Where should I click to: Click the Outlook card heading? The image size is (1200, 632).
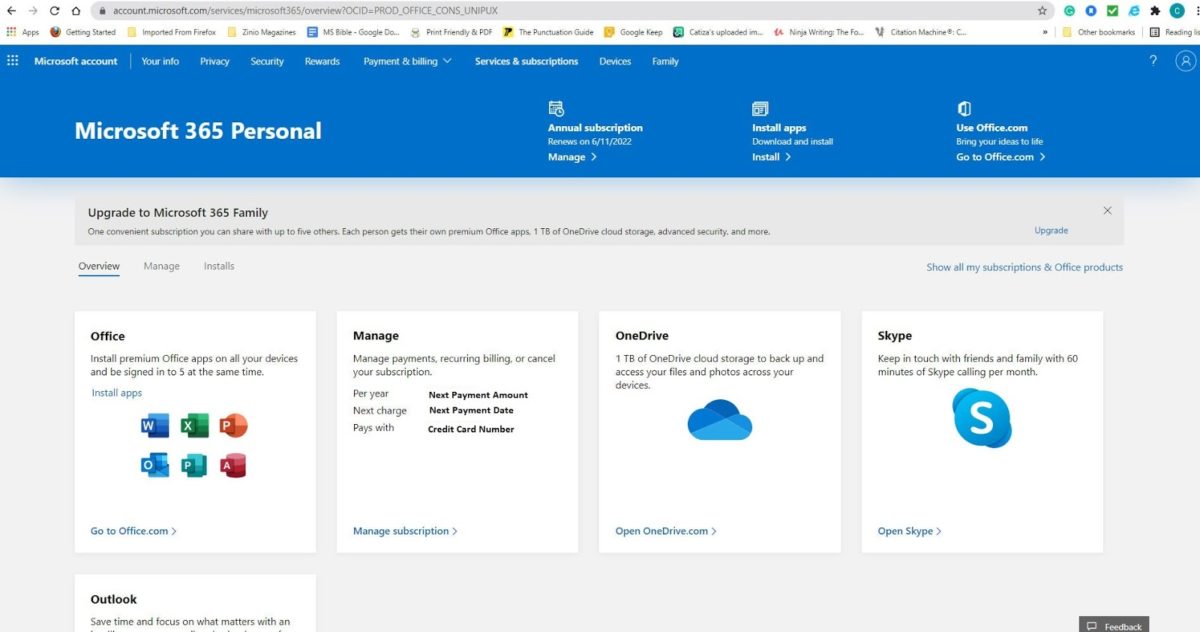[x=114, y=599]
